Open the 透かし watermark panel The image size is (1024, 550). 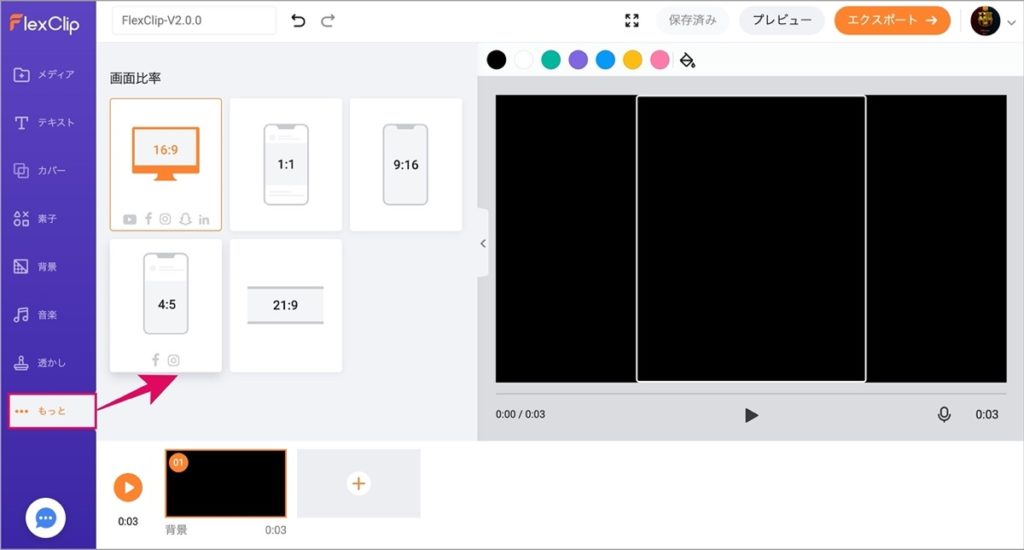coord(40,363)
